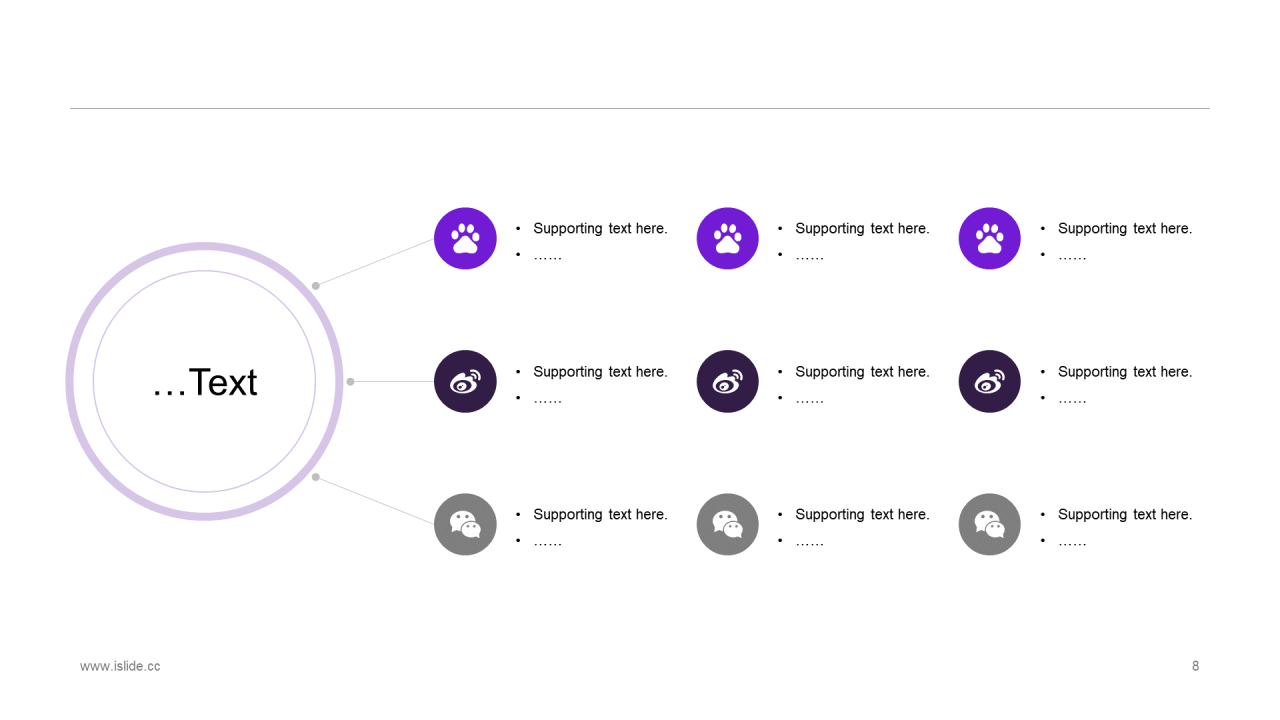The width and height of the screenshot is (1280, 720).
Task: Select the leftmost gray WeChat icon
Action: [465, 524]
